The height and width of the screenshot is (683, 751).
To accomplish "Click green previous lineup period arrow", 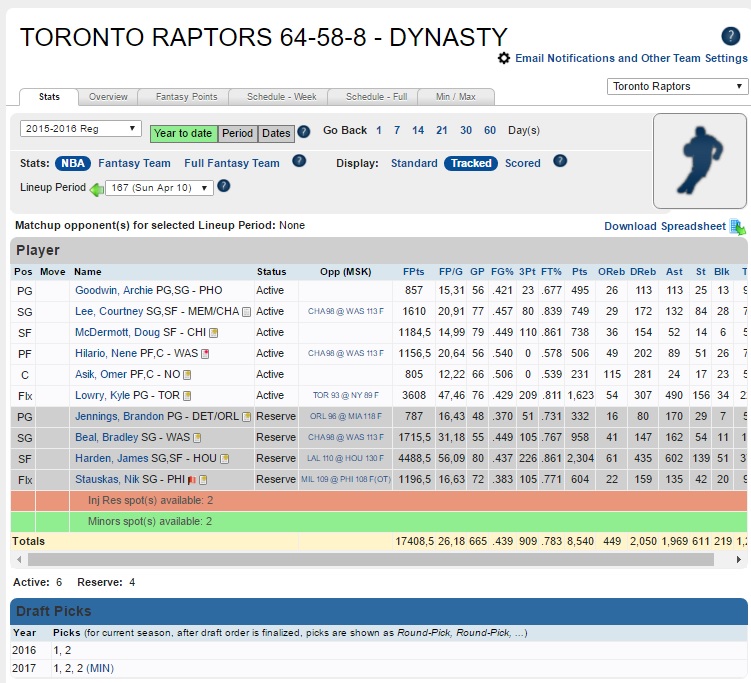I will (97, 190).
